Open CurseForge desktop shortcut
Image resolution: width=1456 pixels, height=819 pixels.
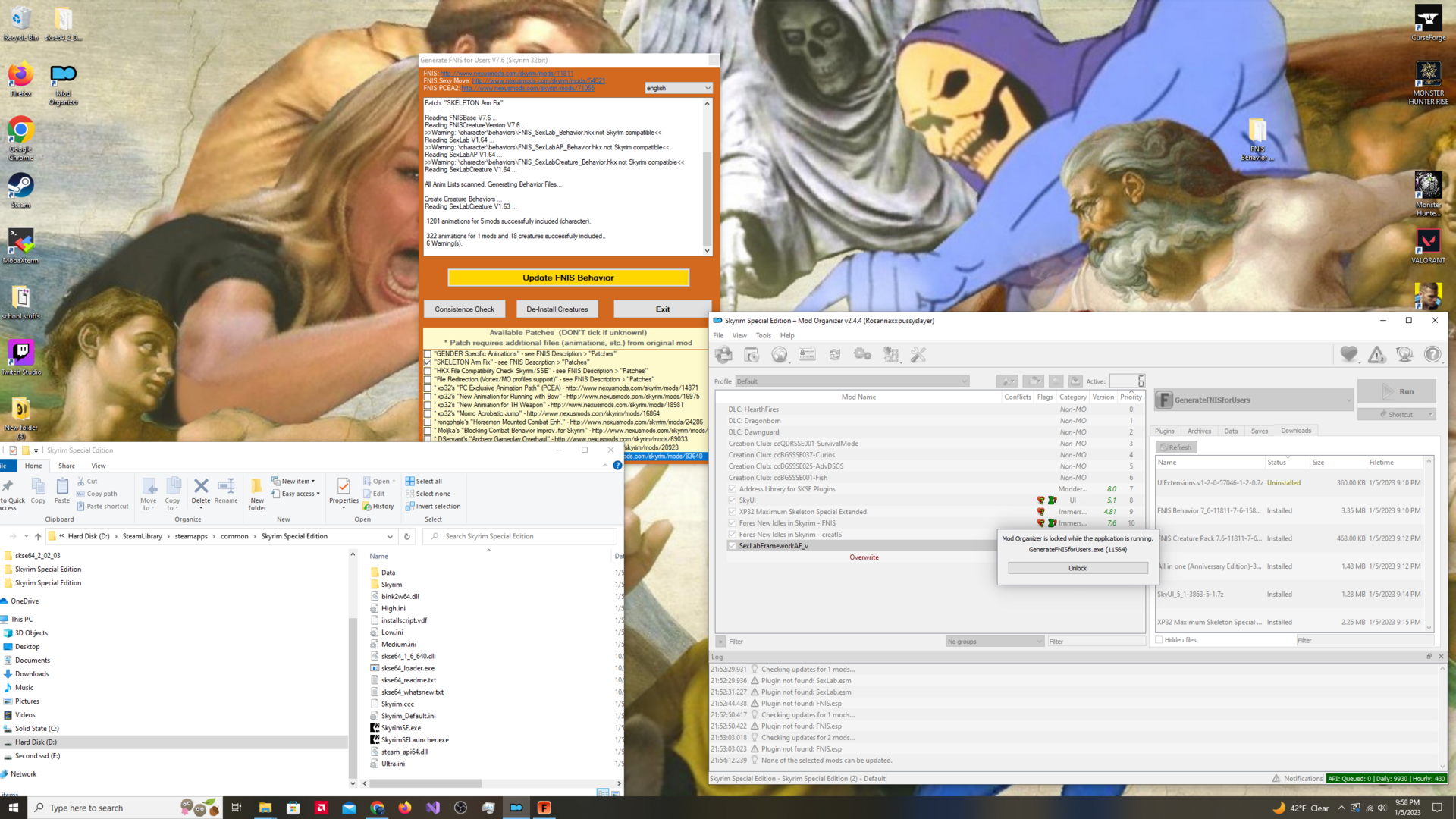tap(1428, 23)
